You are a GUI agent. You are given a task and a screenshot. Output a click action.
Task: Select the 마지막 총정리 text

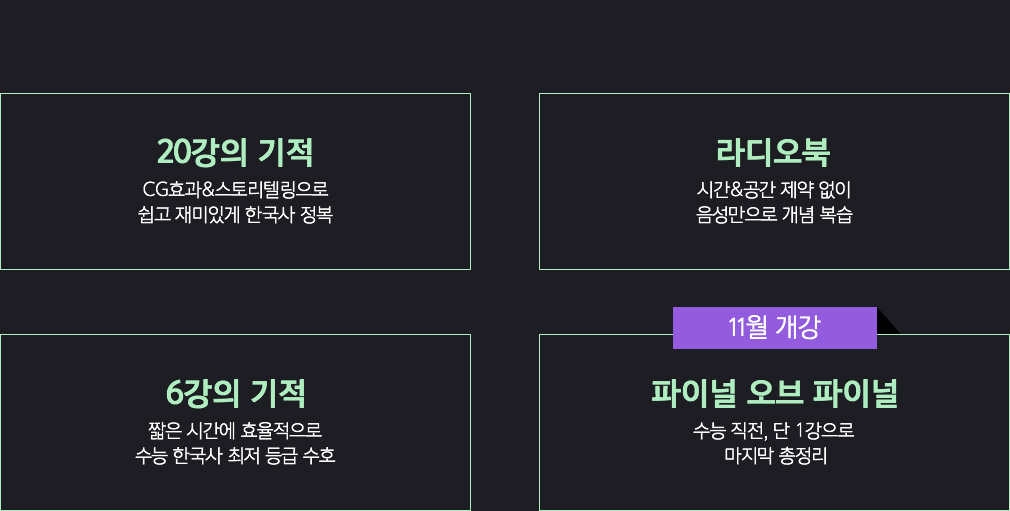point(776,456)
